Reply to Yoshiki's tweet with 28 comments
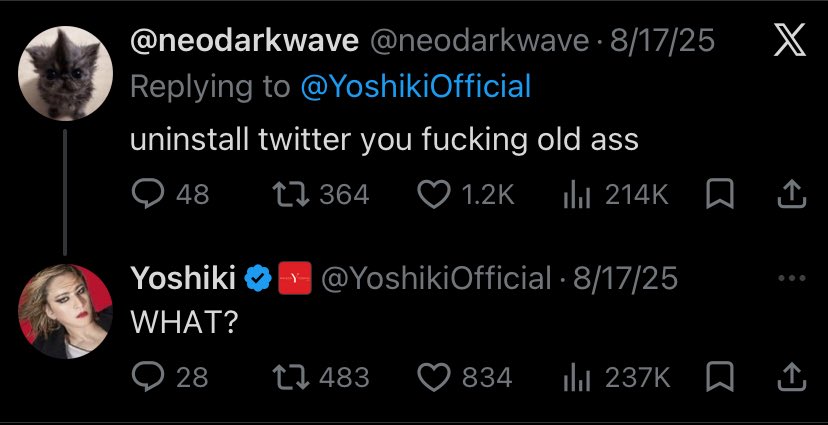The width and height of the screenshot is (828, 425). [x=170, y=377]
